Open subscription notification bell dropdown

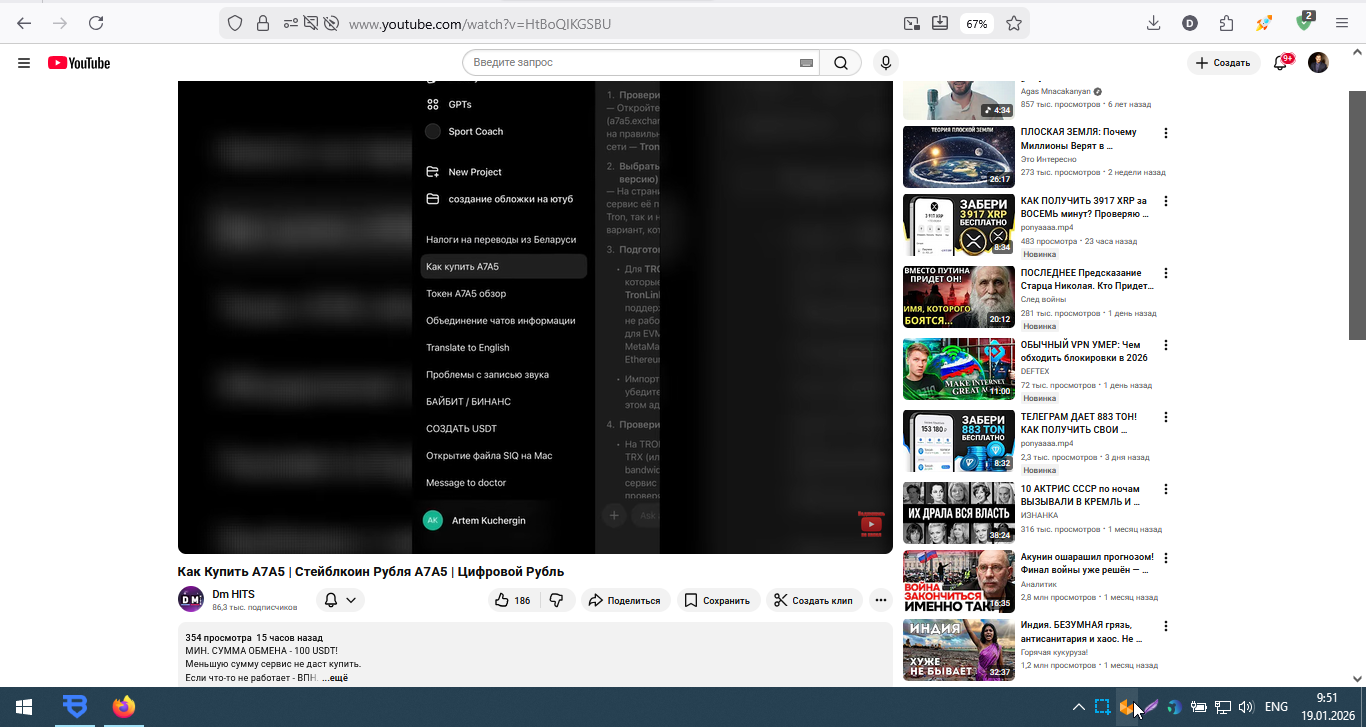pyautogui.click(x=340, y=600)
